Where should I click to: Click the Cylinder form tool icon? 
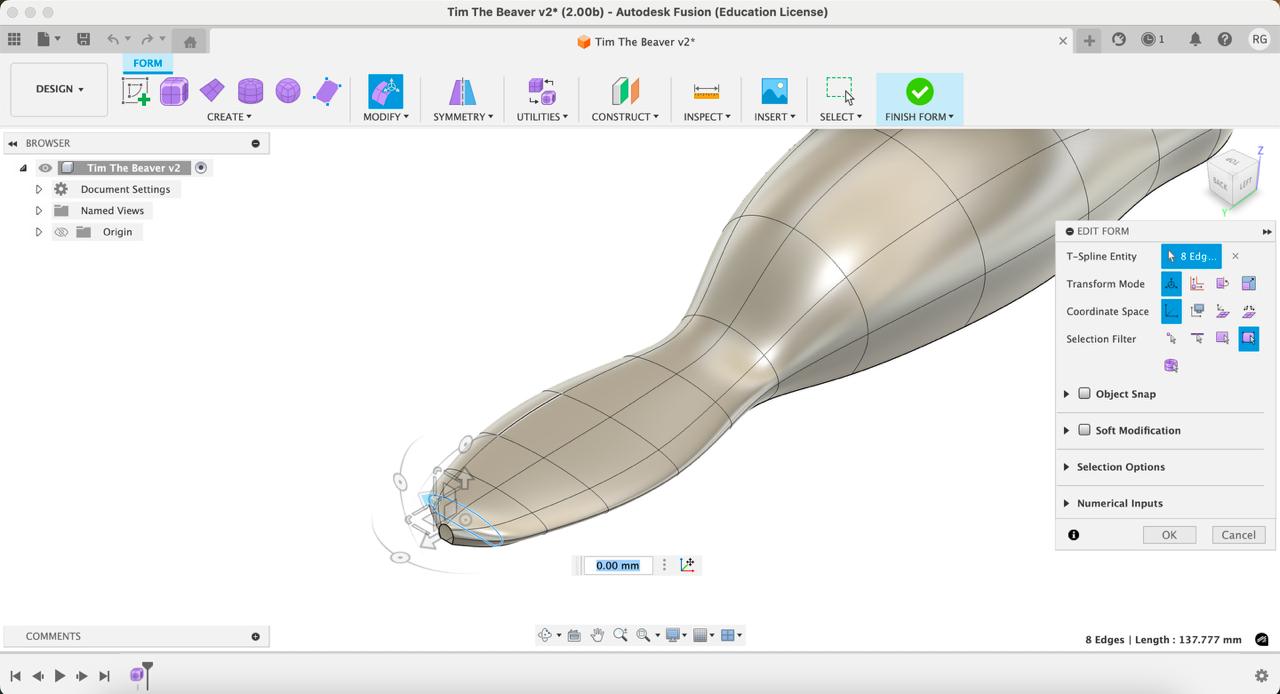[250, 92]
